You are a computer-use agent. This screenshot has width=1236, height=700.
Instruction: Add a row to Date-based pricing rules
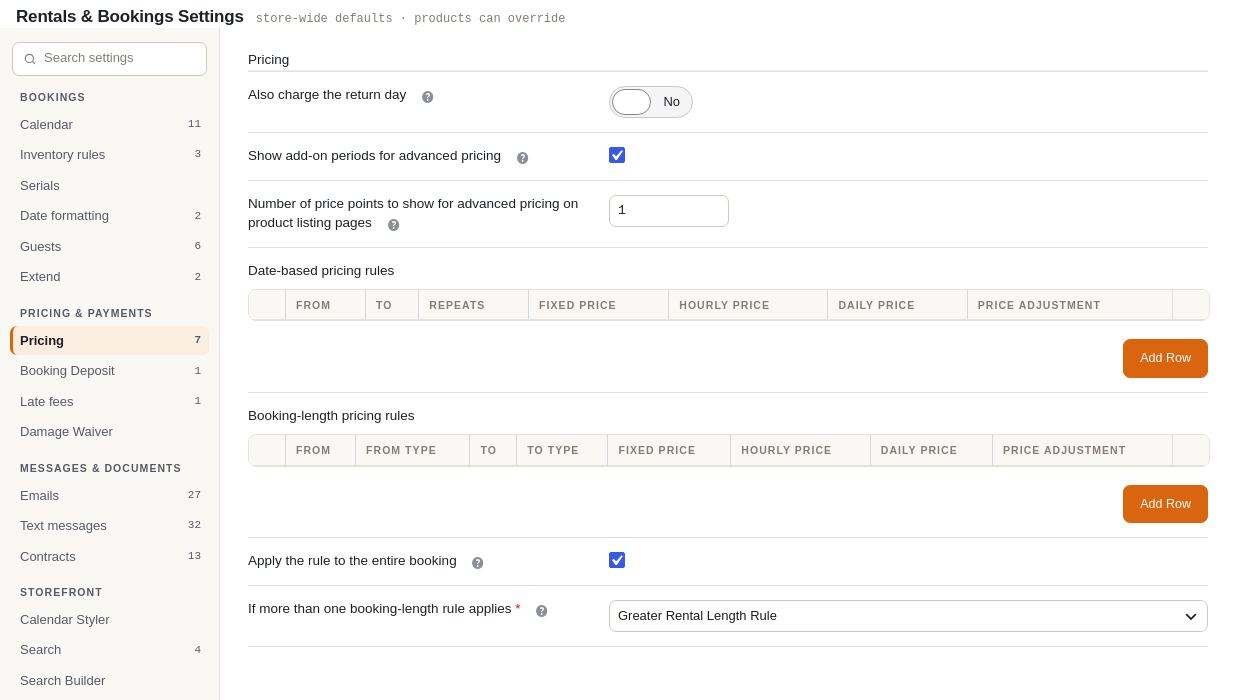pyautogui.click(x=1165, y=358)
